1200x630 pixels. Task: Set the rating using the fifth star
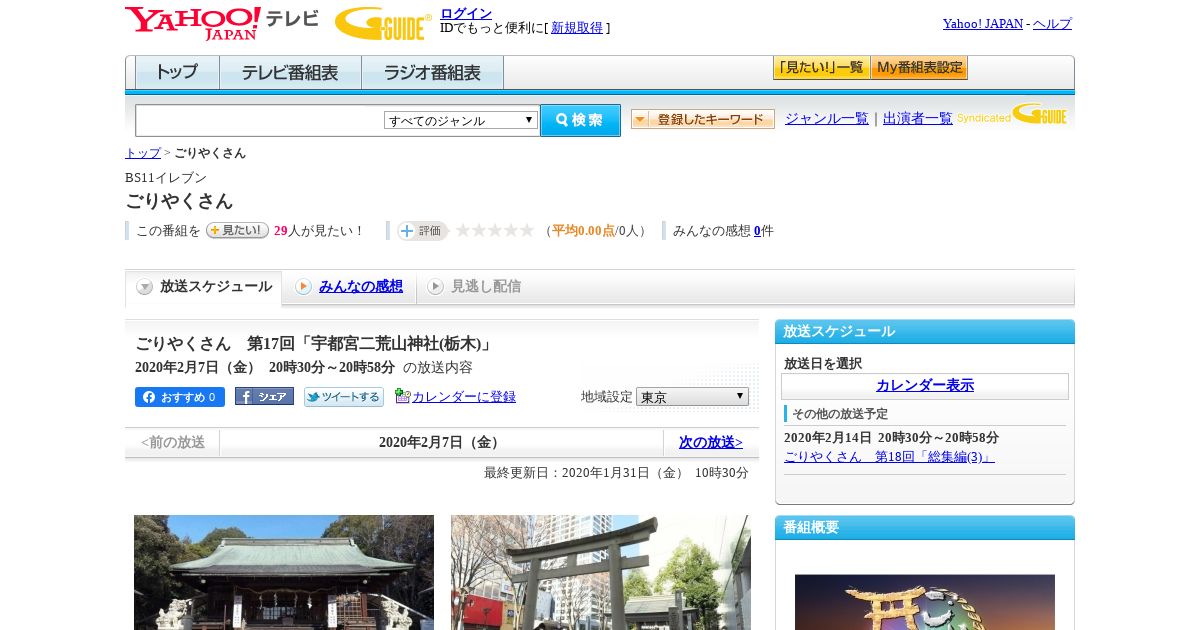(527, 230)
